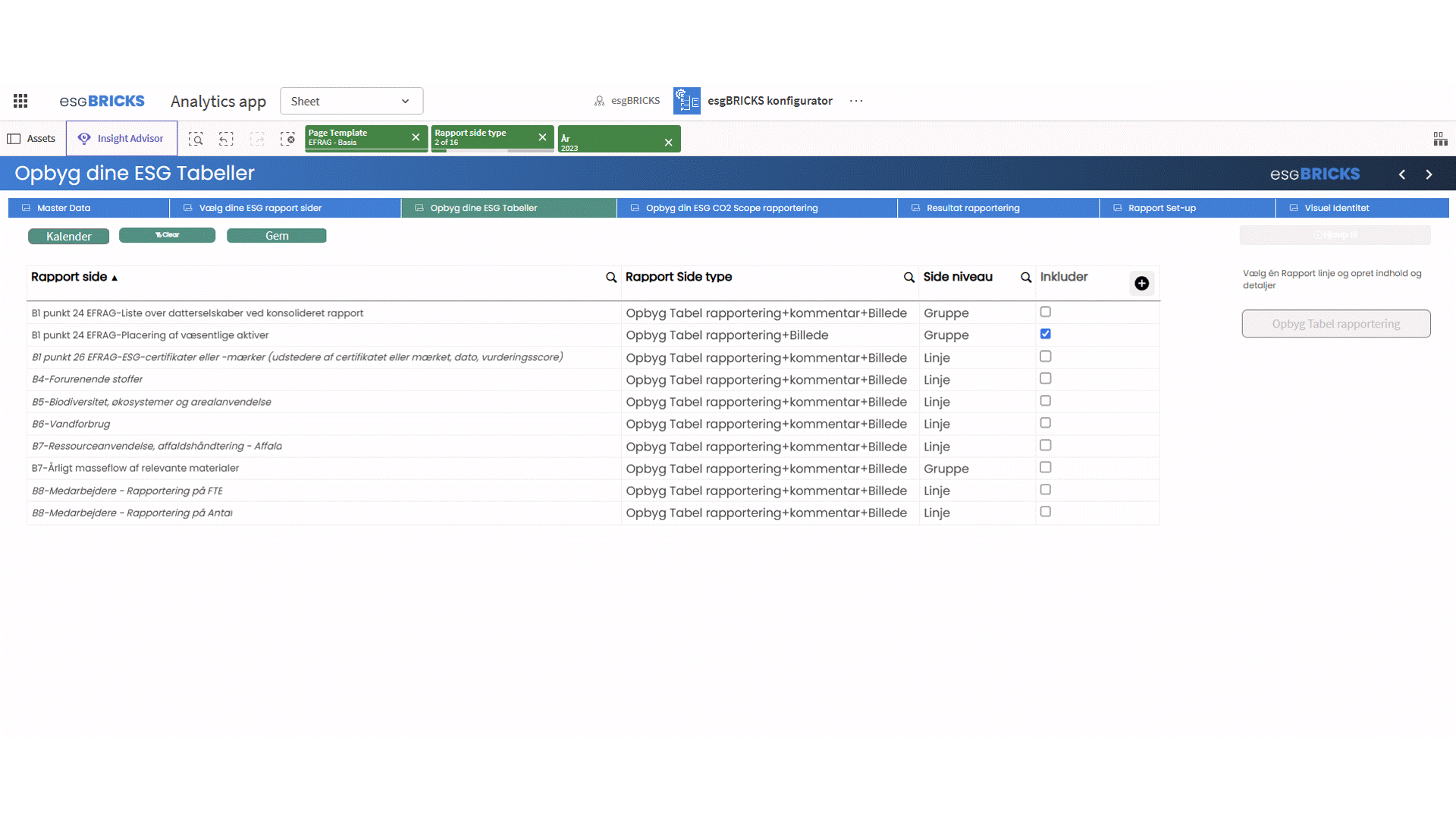Screen dimensions: 1456x819
Task: Check Inkluder for Liste over datterselskaber row
Action: click(1046, 312)
